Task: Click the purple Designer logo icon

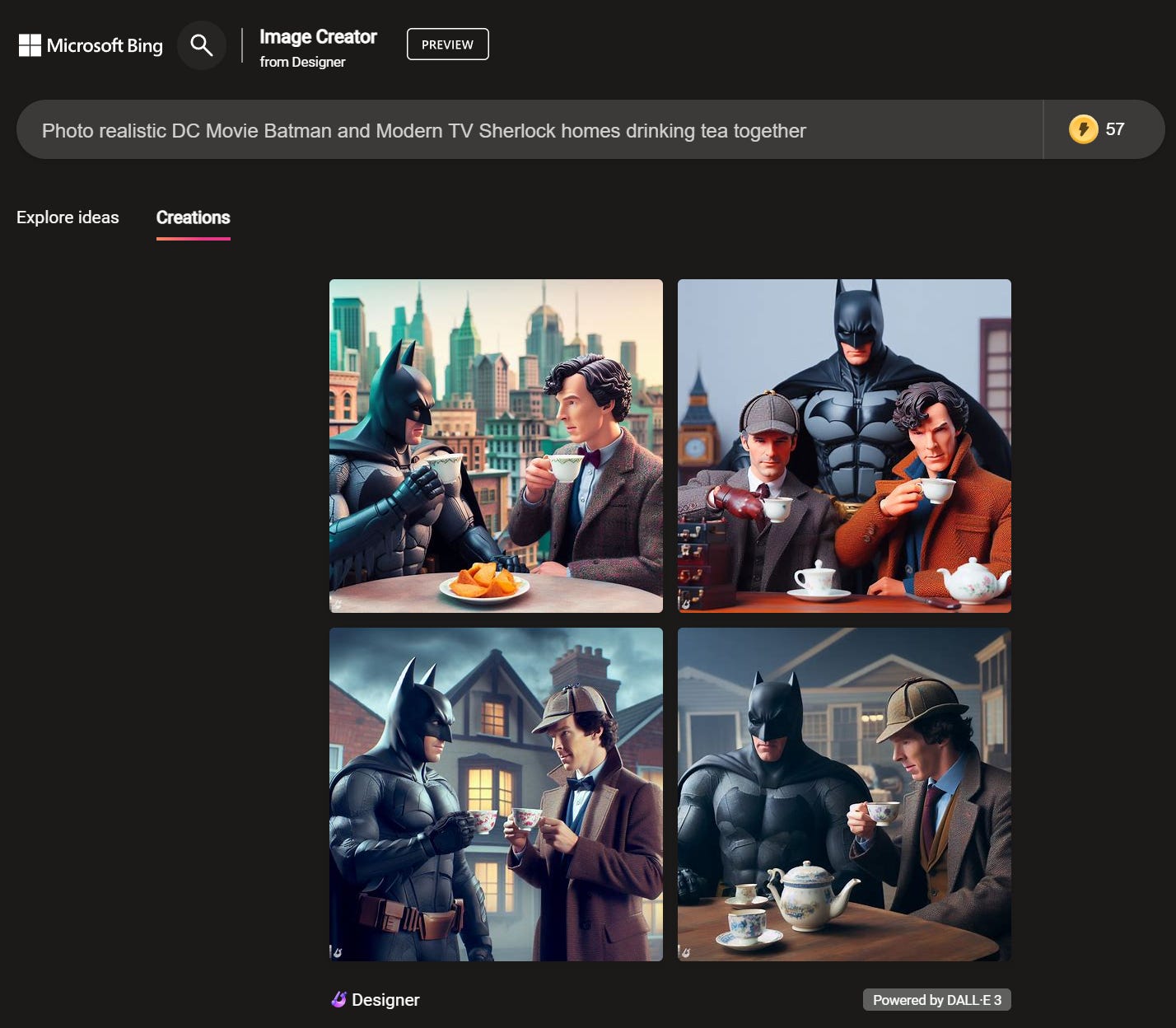Action: click(338, 1000)
